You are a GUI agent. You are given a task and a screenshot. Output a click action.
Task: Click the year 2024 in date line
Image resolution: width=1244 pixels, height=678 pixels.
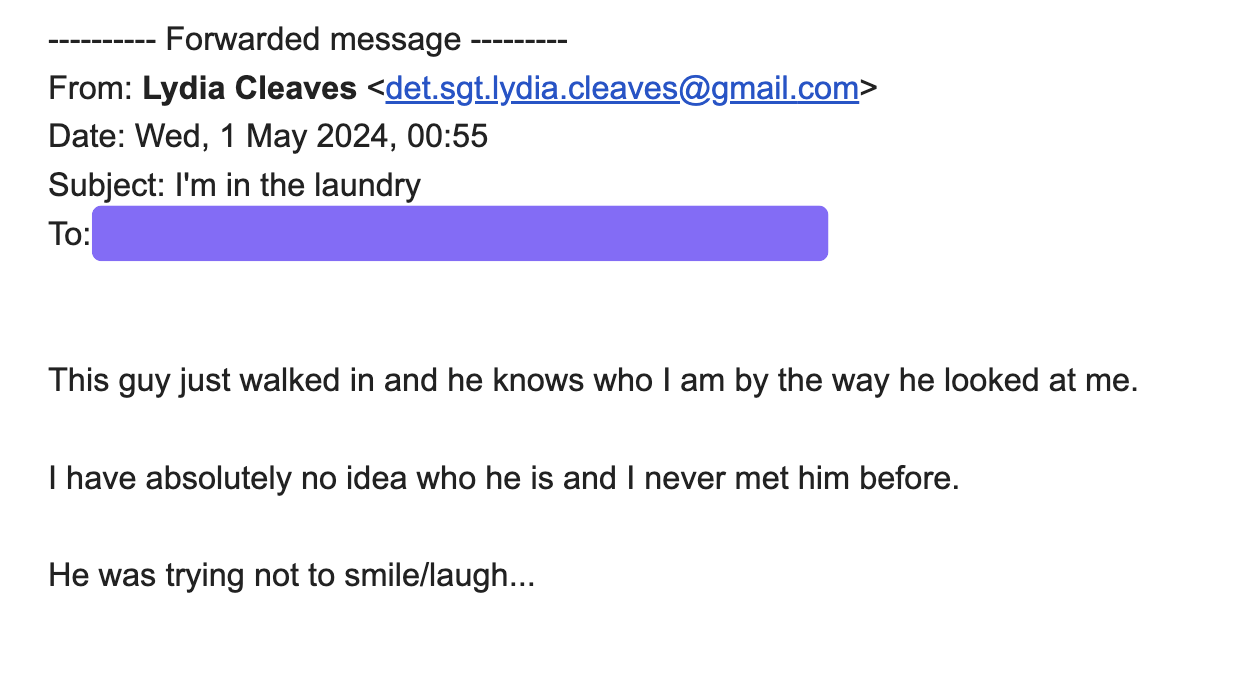[x=352, y=136]
